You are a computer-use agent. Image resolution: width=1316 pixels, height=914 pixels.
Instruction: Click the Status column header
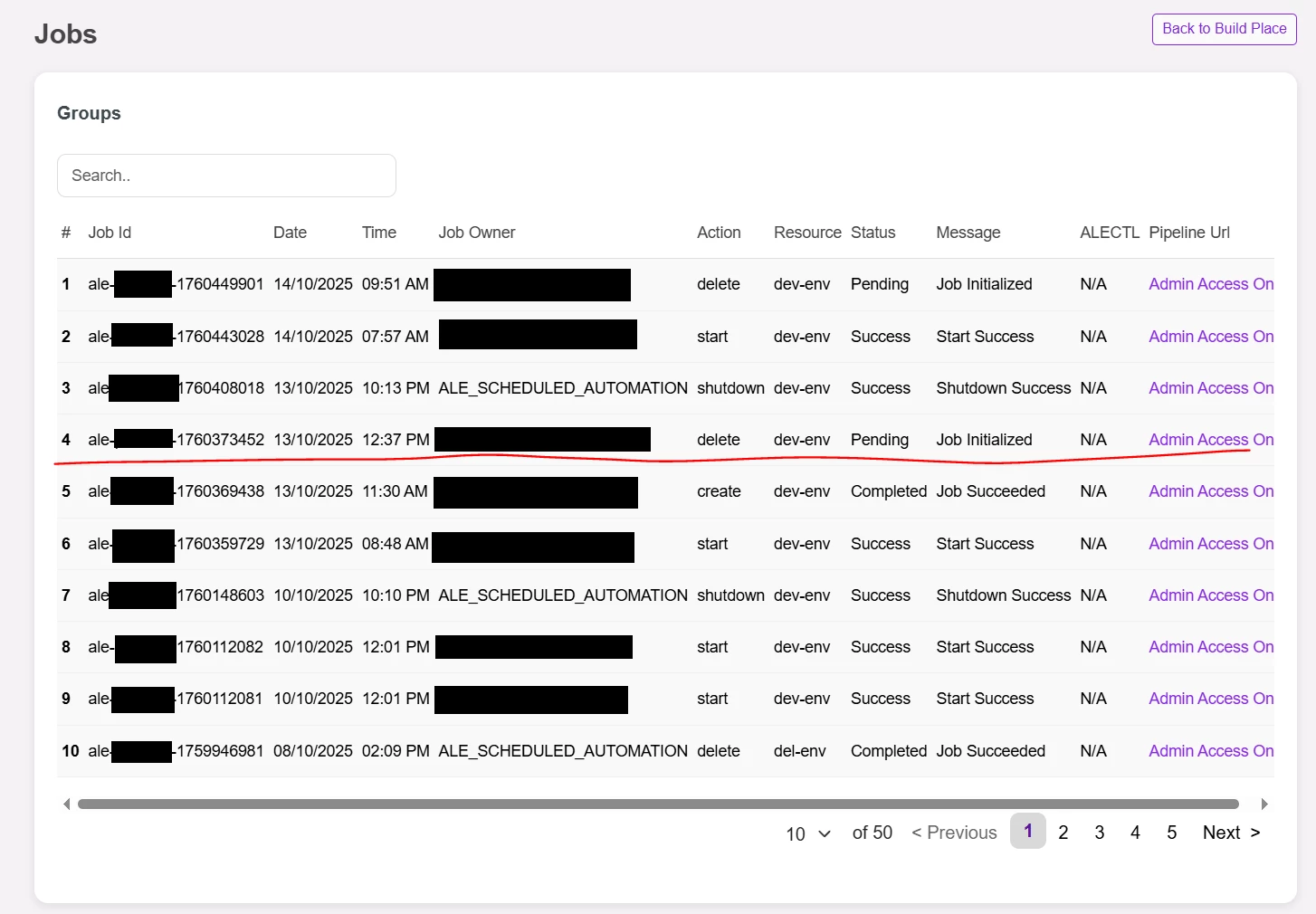point(873,233)
